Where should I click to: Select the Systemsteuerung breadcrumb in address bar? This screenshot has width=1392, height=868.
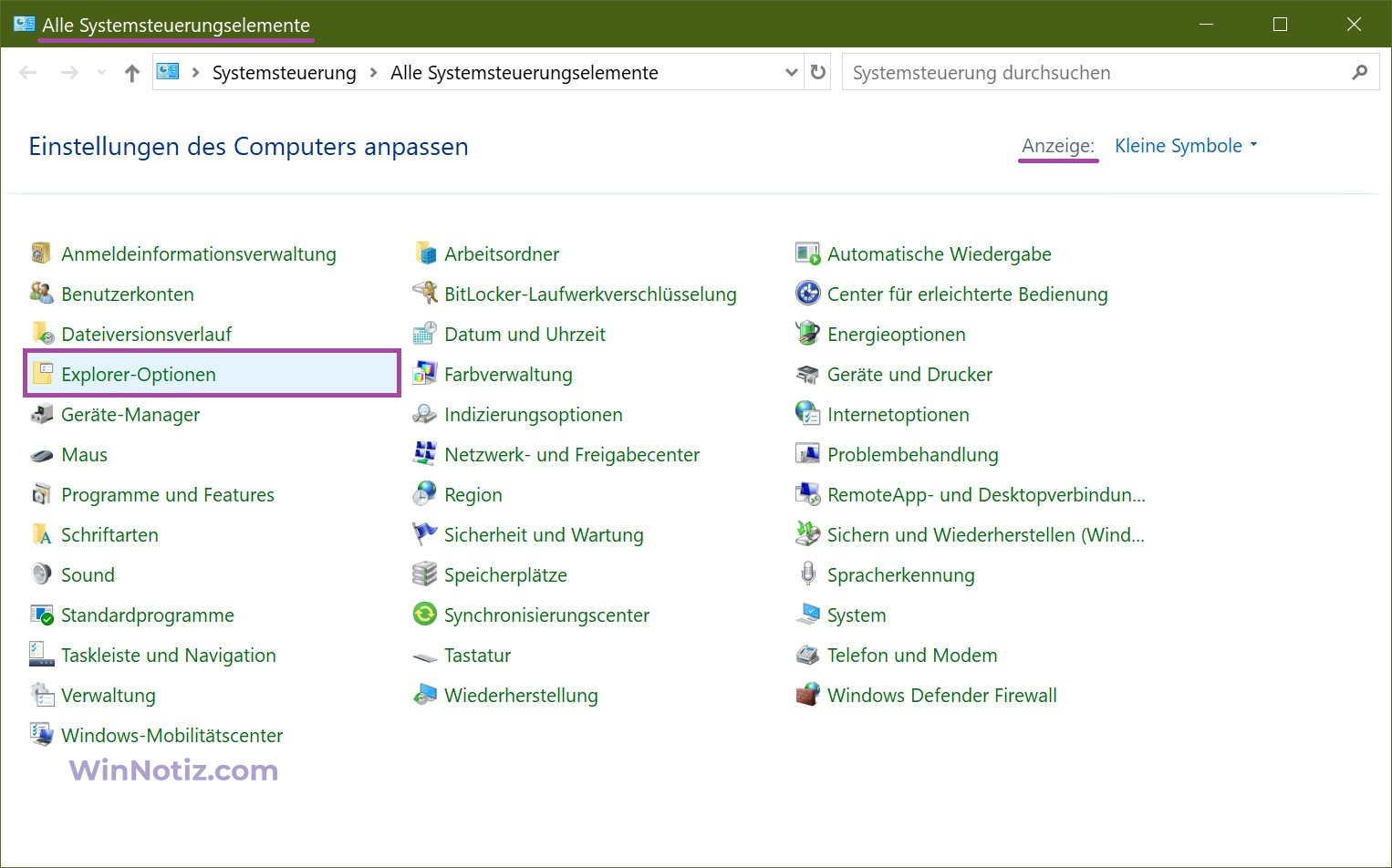(284, 73)
